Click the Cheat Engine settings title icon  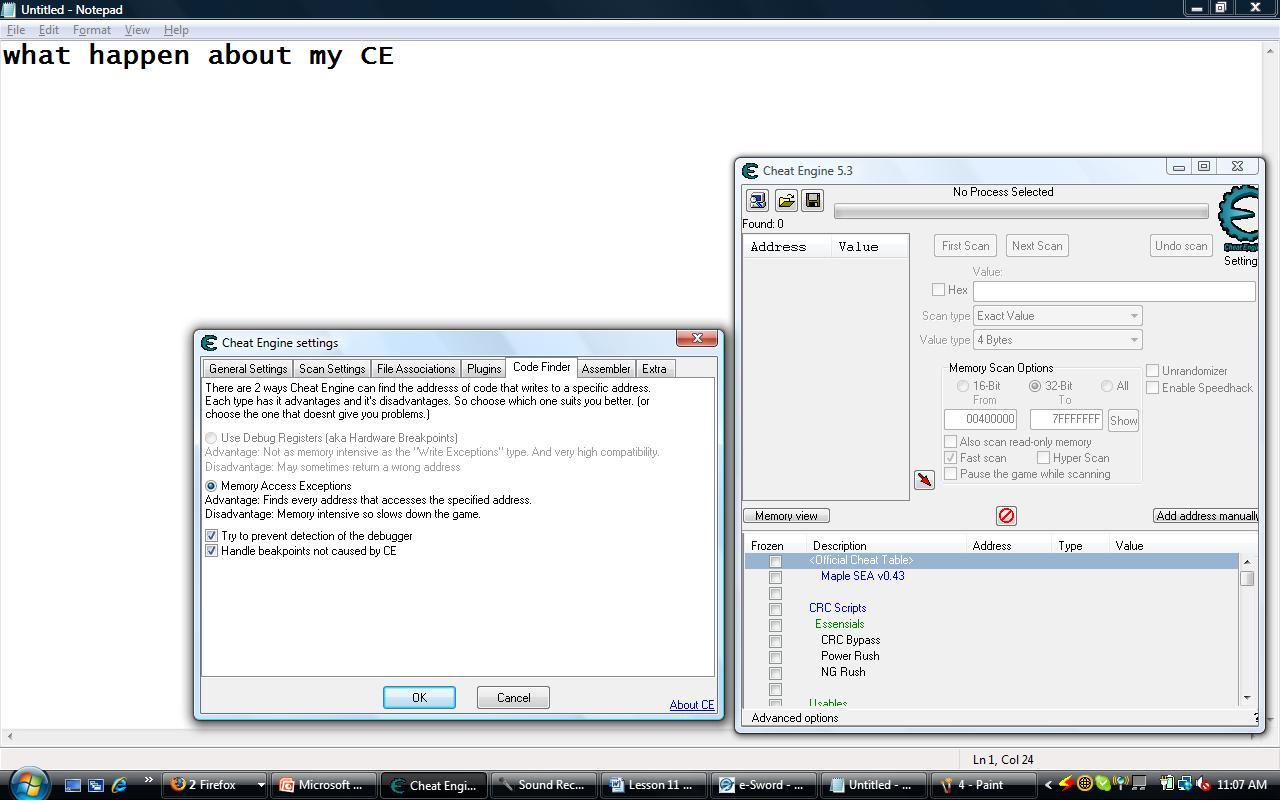tap(209, 343)
